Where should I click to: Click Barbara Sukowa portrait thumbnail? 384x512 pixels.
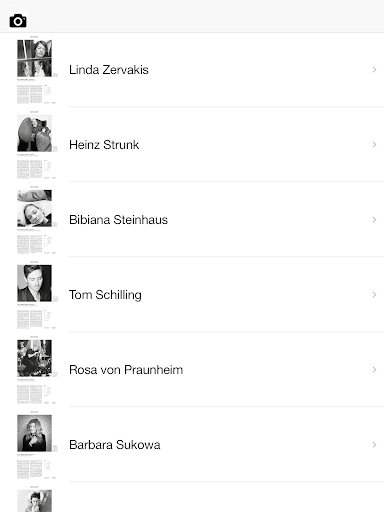tap(35, 433)
